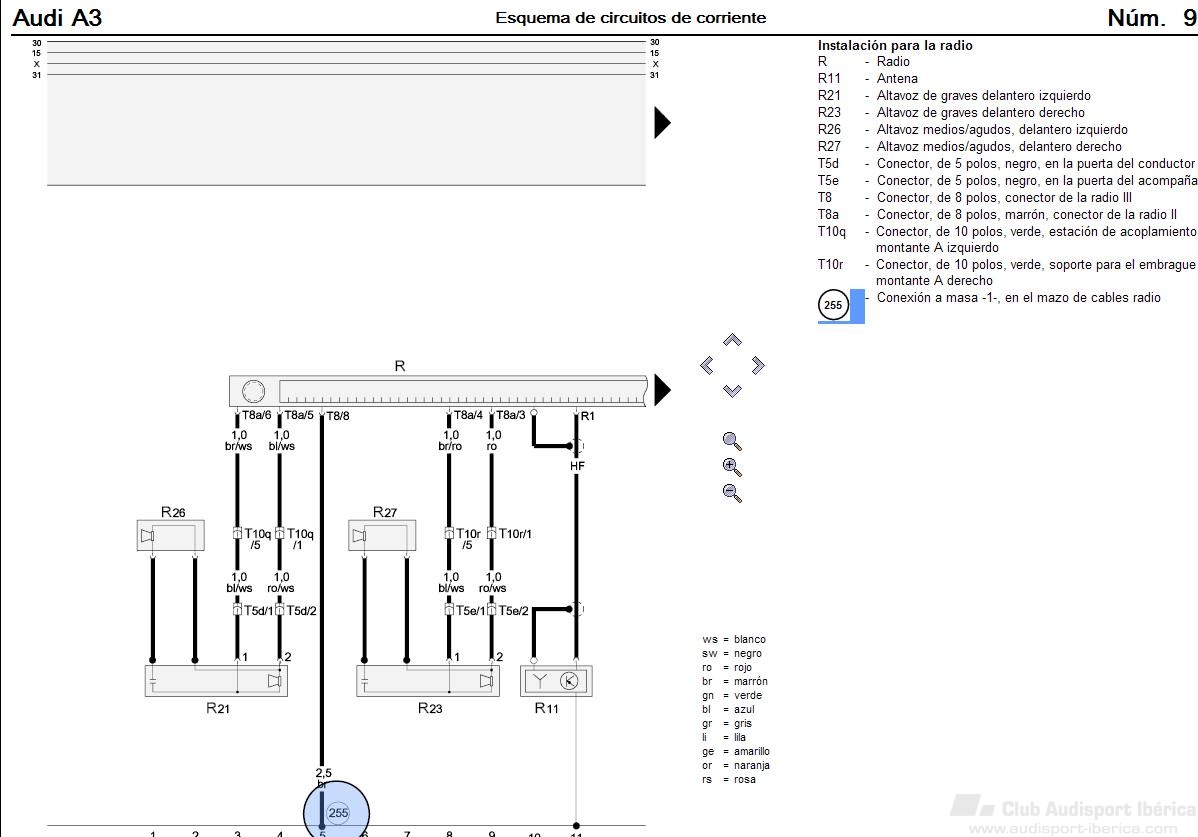Click the T10q /5 connector label
The width and height of the screenshot is (1198, 837).
point(257,539)
